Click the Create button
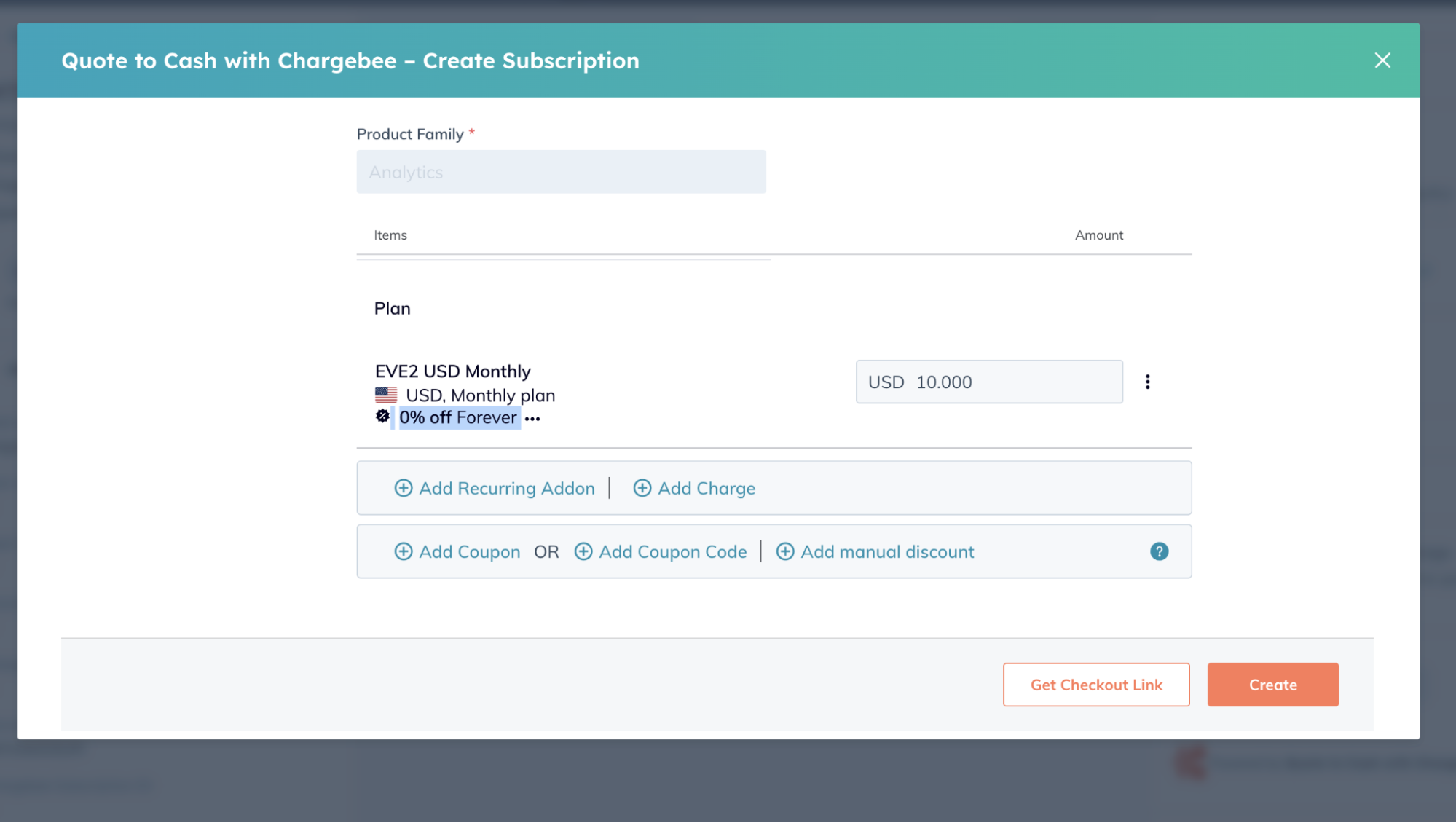 coord(1272,685)
